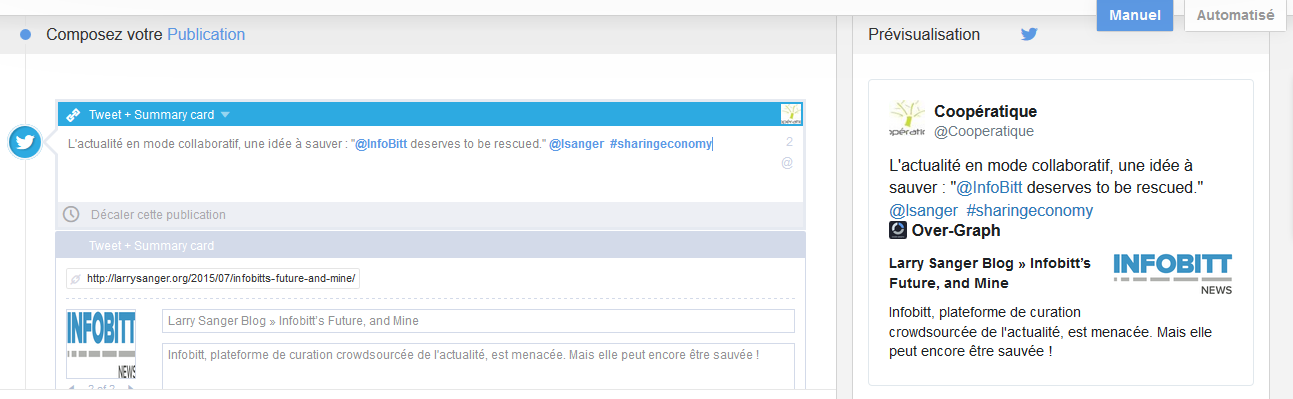Viewport: 1293px width, 399px height.
Task: Switch to Automatisé mode
Action: click(1235, 15)
